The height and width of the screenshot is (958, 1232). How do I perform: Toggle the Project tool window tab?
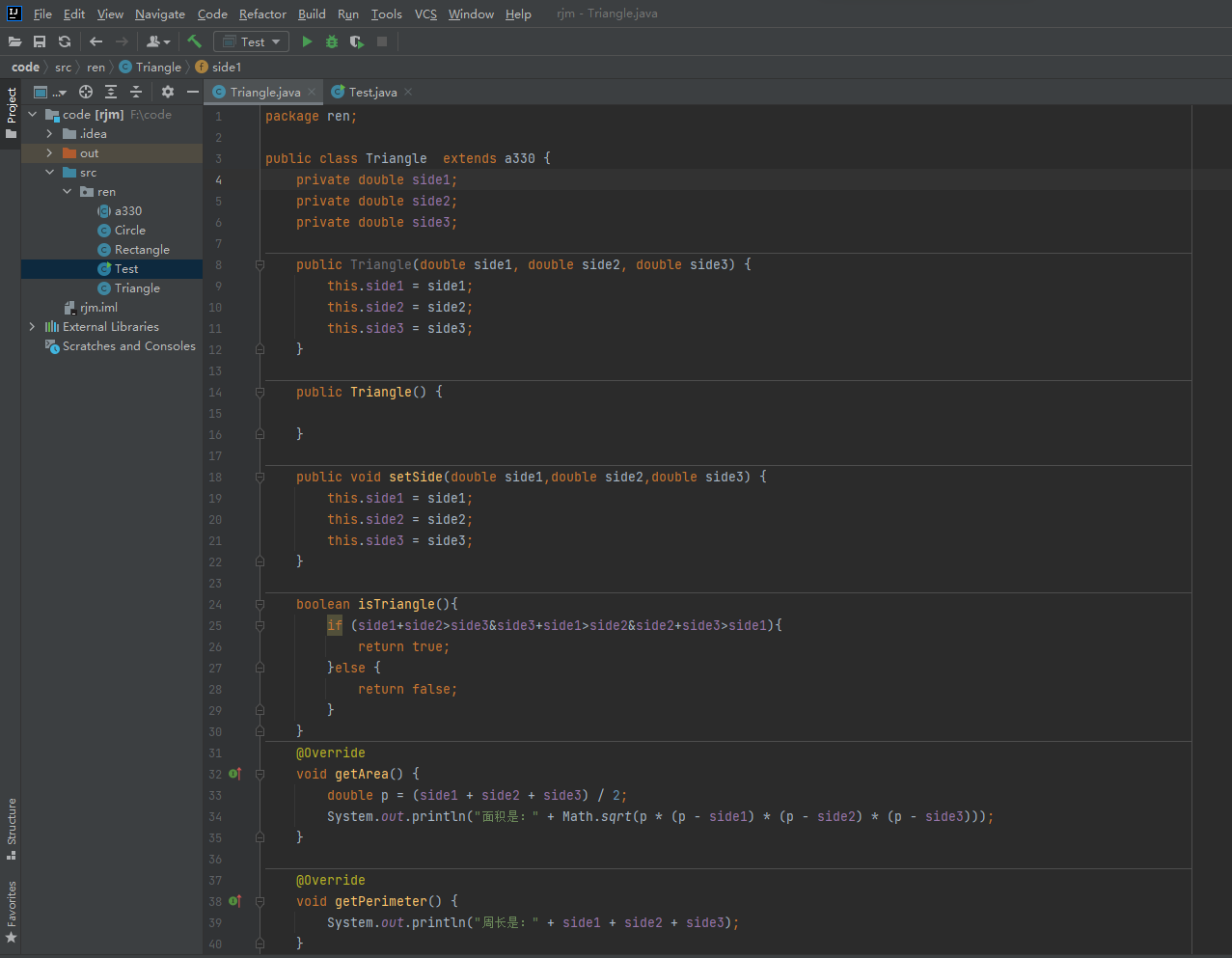(12, 112)
